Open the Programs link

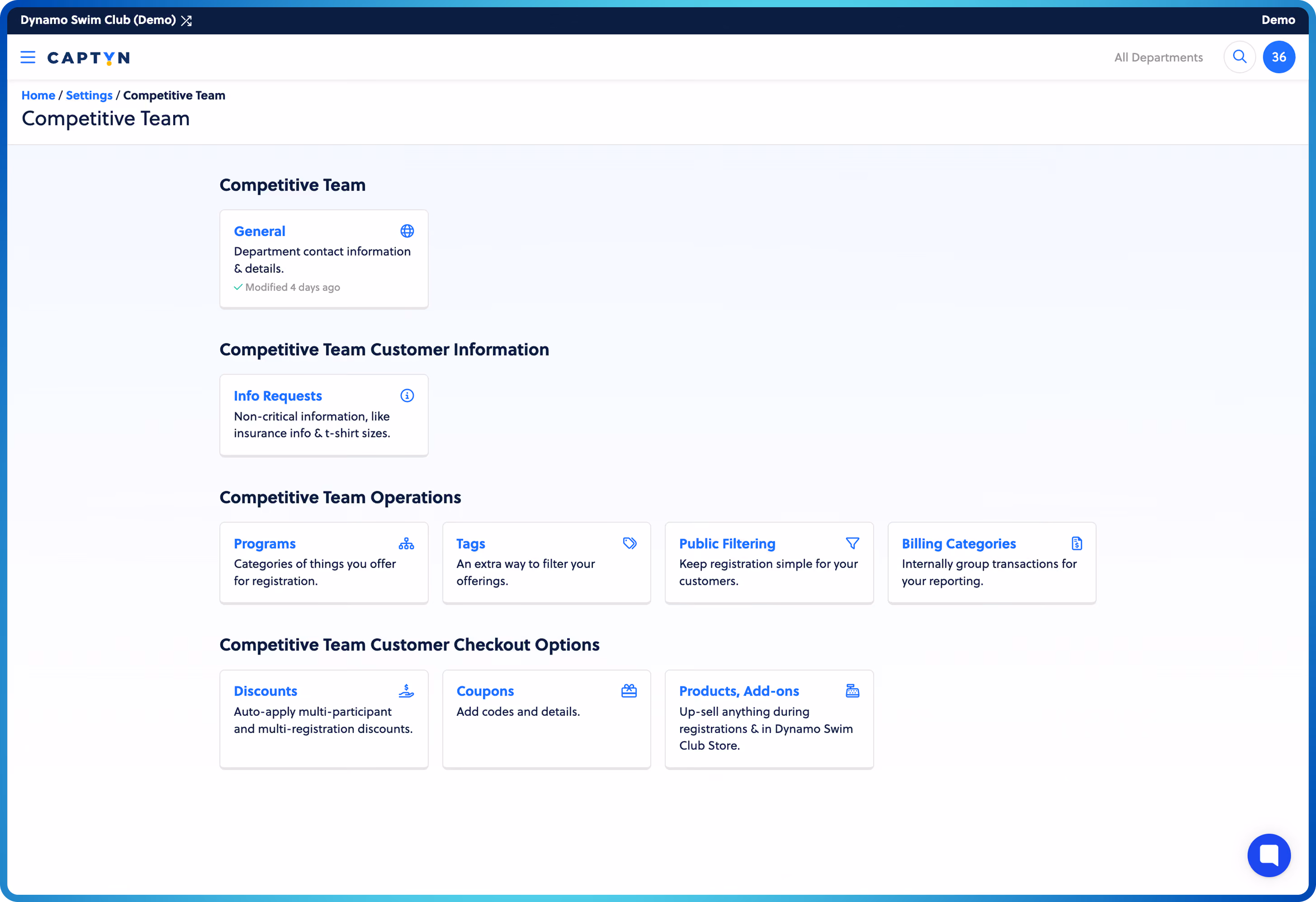pyautogui.click(x=264, y=544)
